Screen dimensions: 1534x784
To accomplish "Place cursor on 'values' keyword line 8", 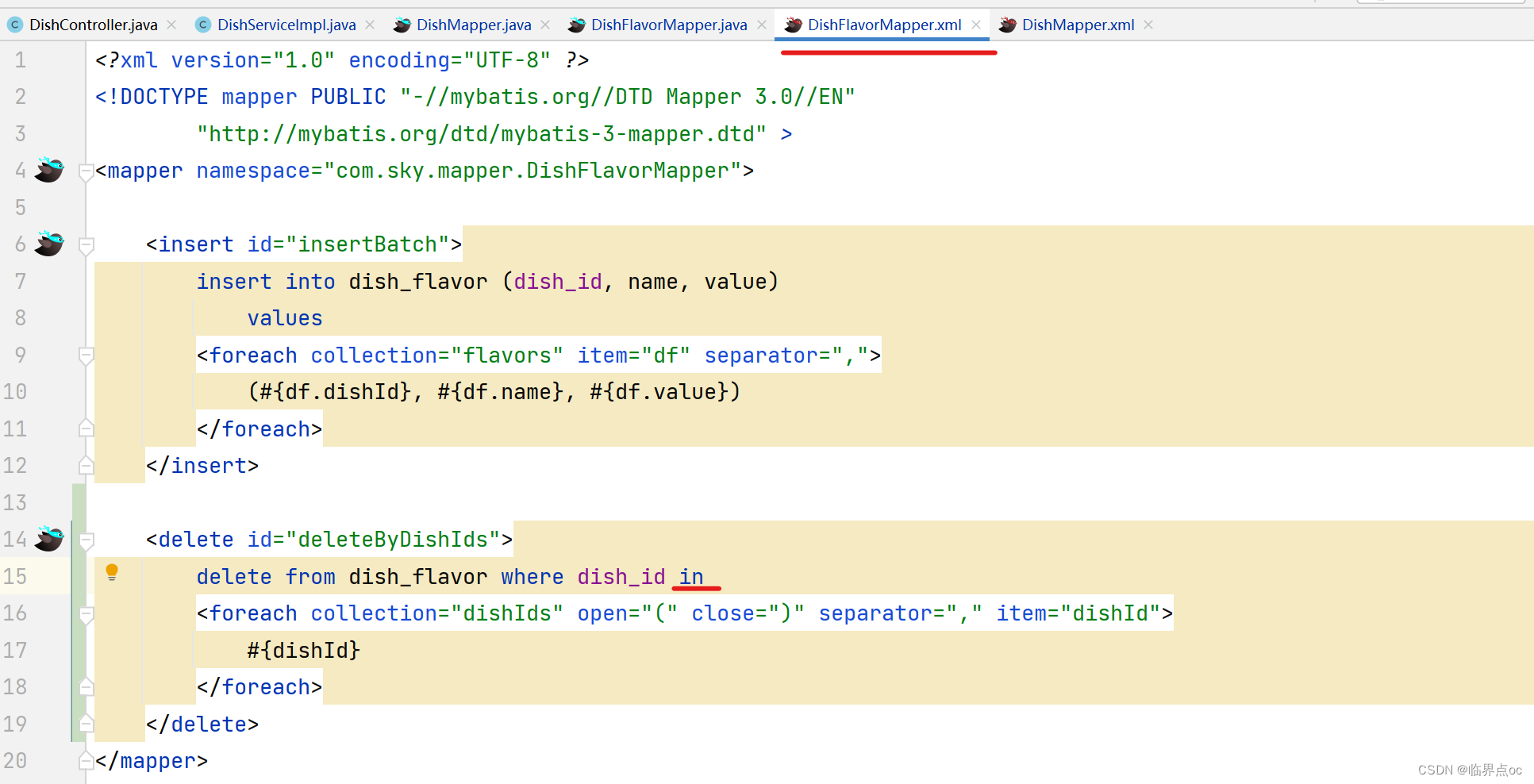I will (x=285, y=318).
